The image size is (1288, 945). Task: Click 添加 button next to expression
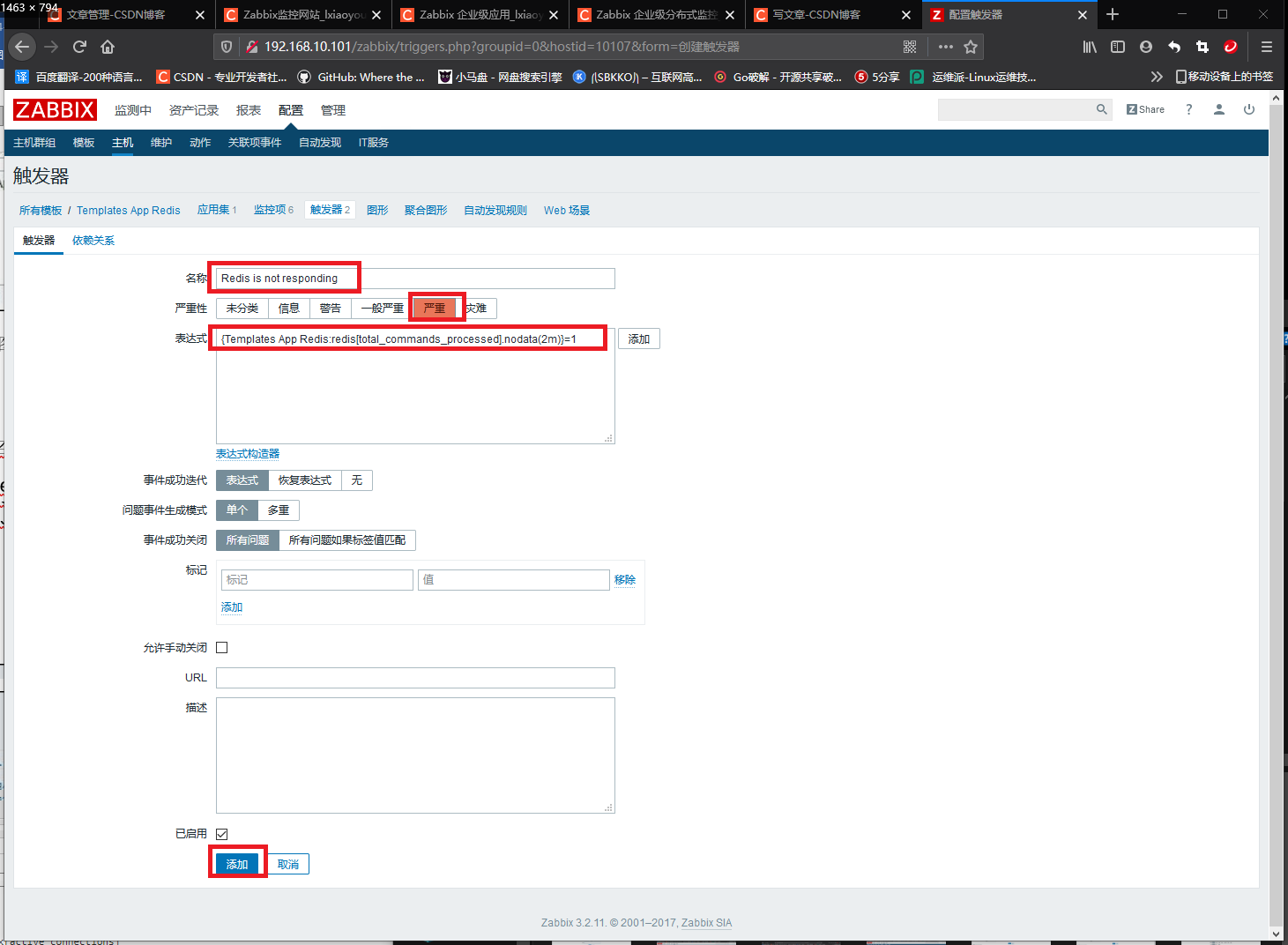(x=639, y=339)
